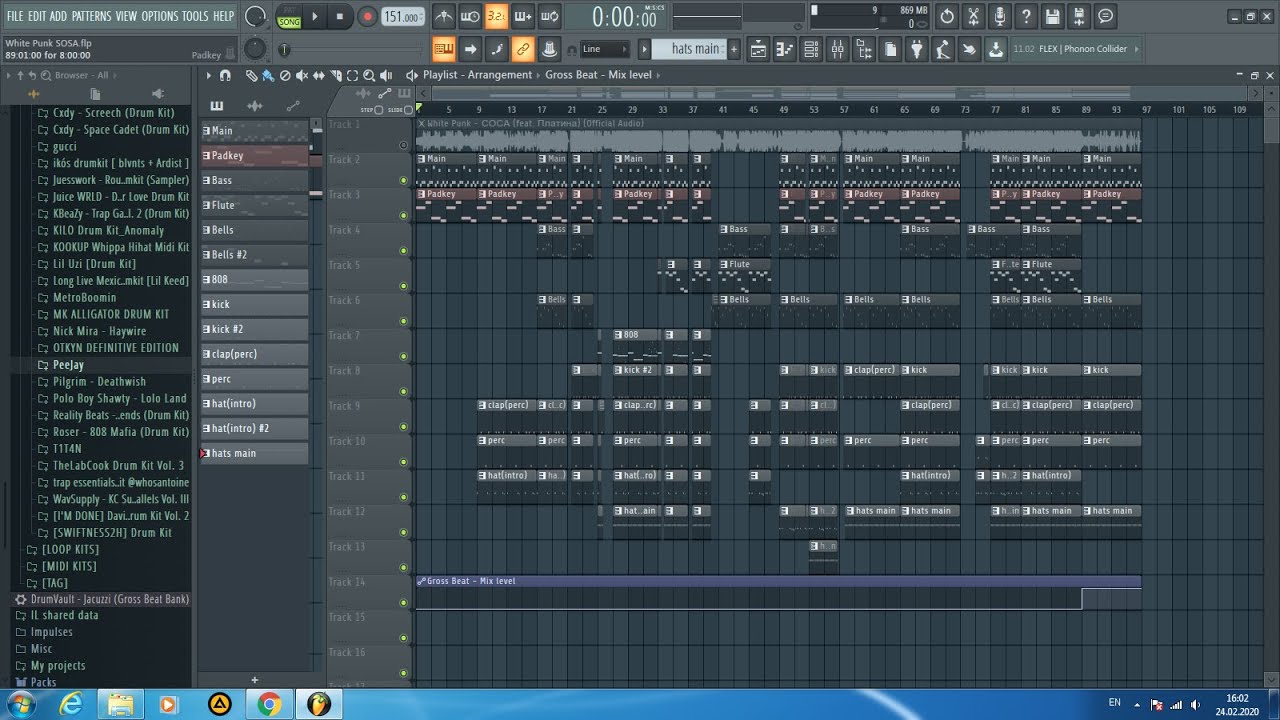This screenshot has height=720, width=1280.
Task: Toggle the metronome icon
Action: pos(444,16)
